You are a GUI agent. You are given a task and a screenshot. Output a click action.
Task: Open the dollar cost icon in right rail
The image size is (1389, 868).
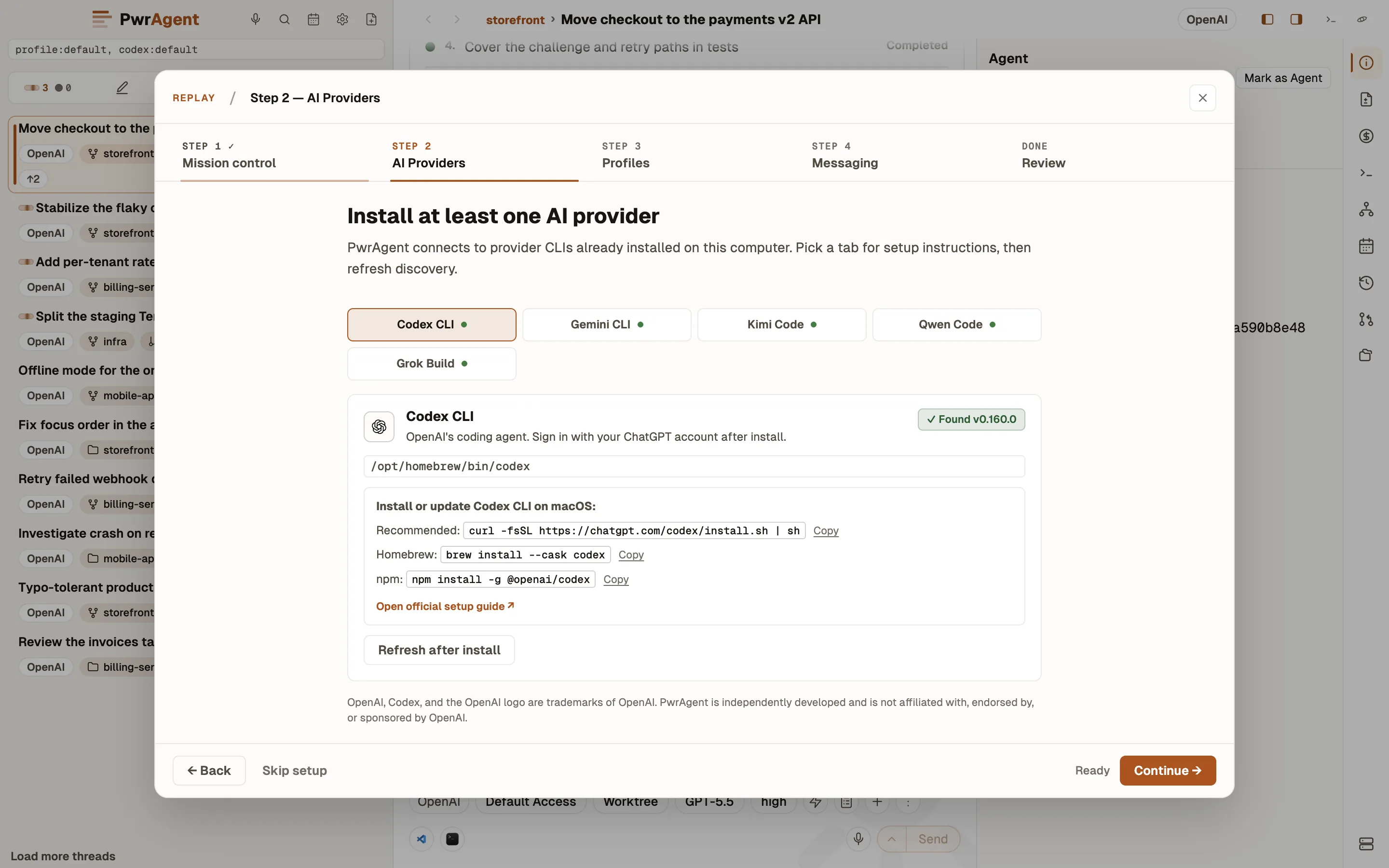pos(1366,136)
